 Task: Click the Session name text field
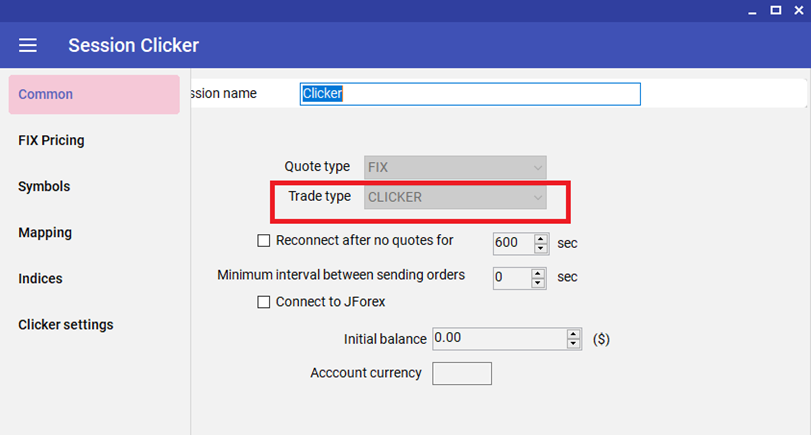(x=470, y=94)
